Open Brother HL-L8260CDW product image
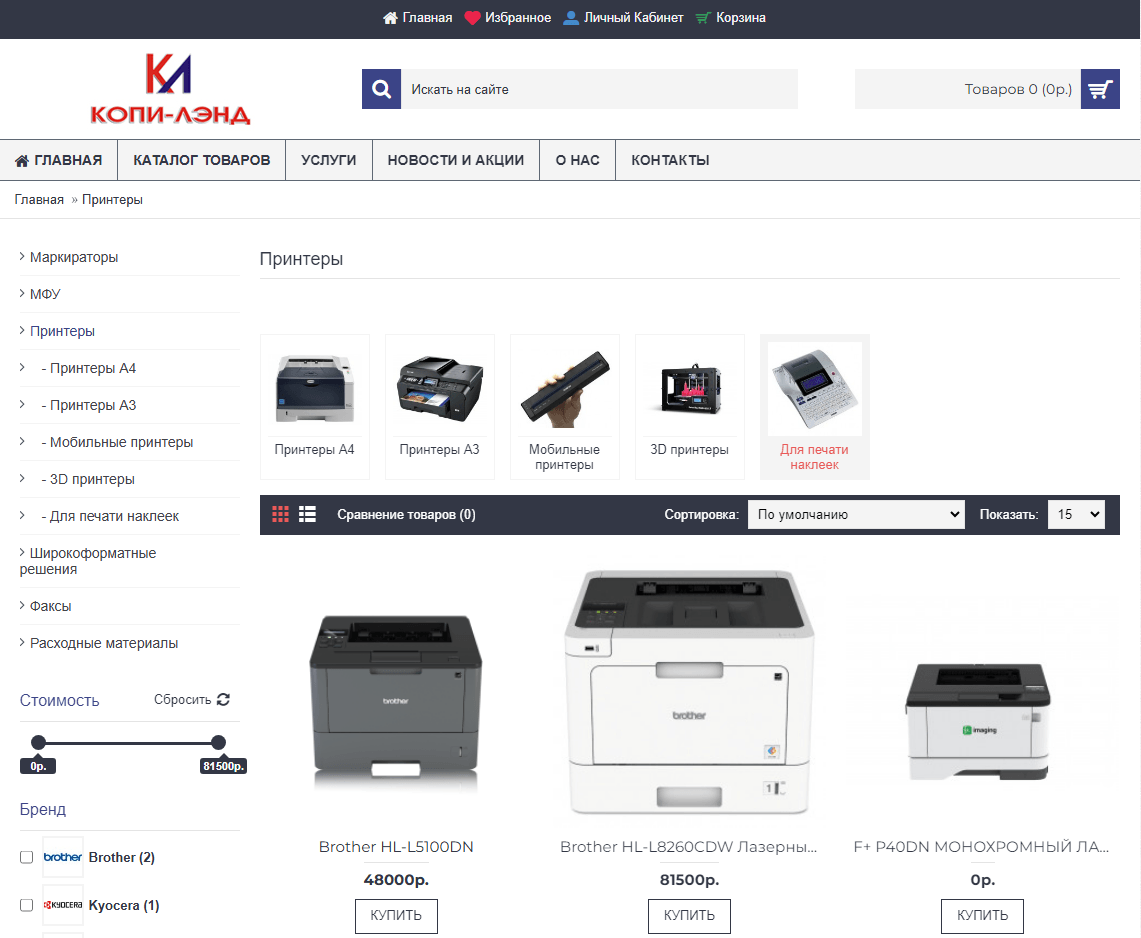The image size is (1141, 938). (689, 692)
